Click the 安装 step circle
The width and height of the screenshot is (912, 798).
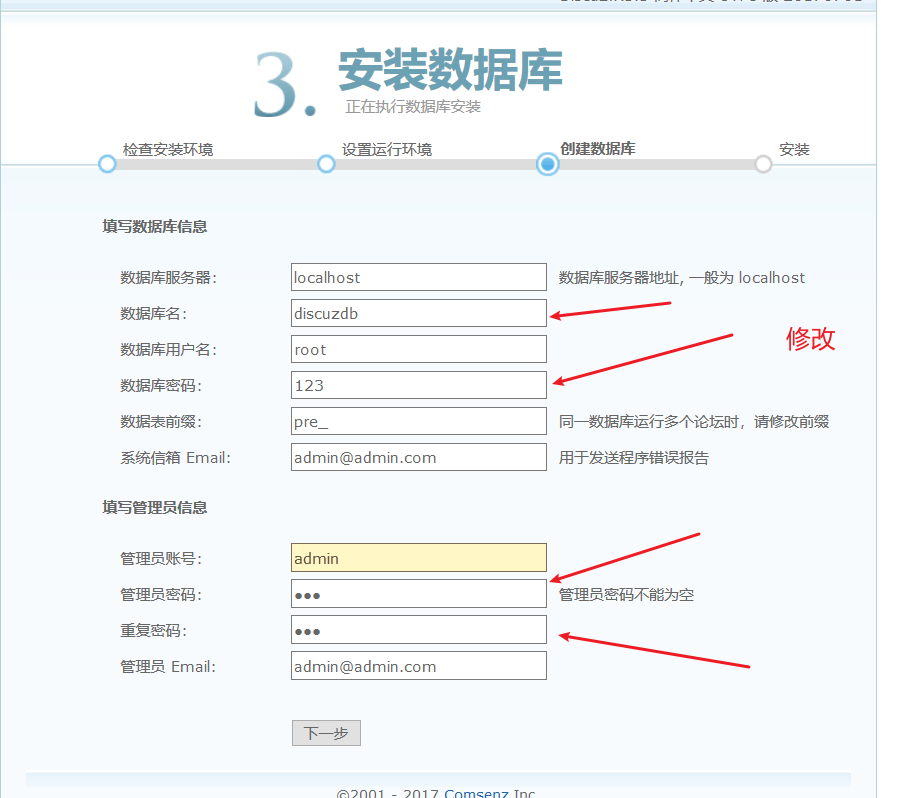pos(763,164)
